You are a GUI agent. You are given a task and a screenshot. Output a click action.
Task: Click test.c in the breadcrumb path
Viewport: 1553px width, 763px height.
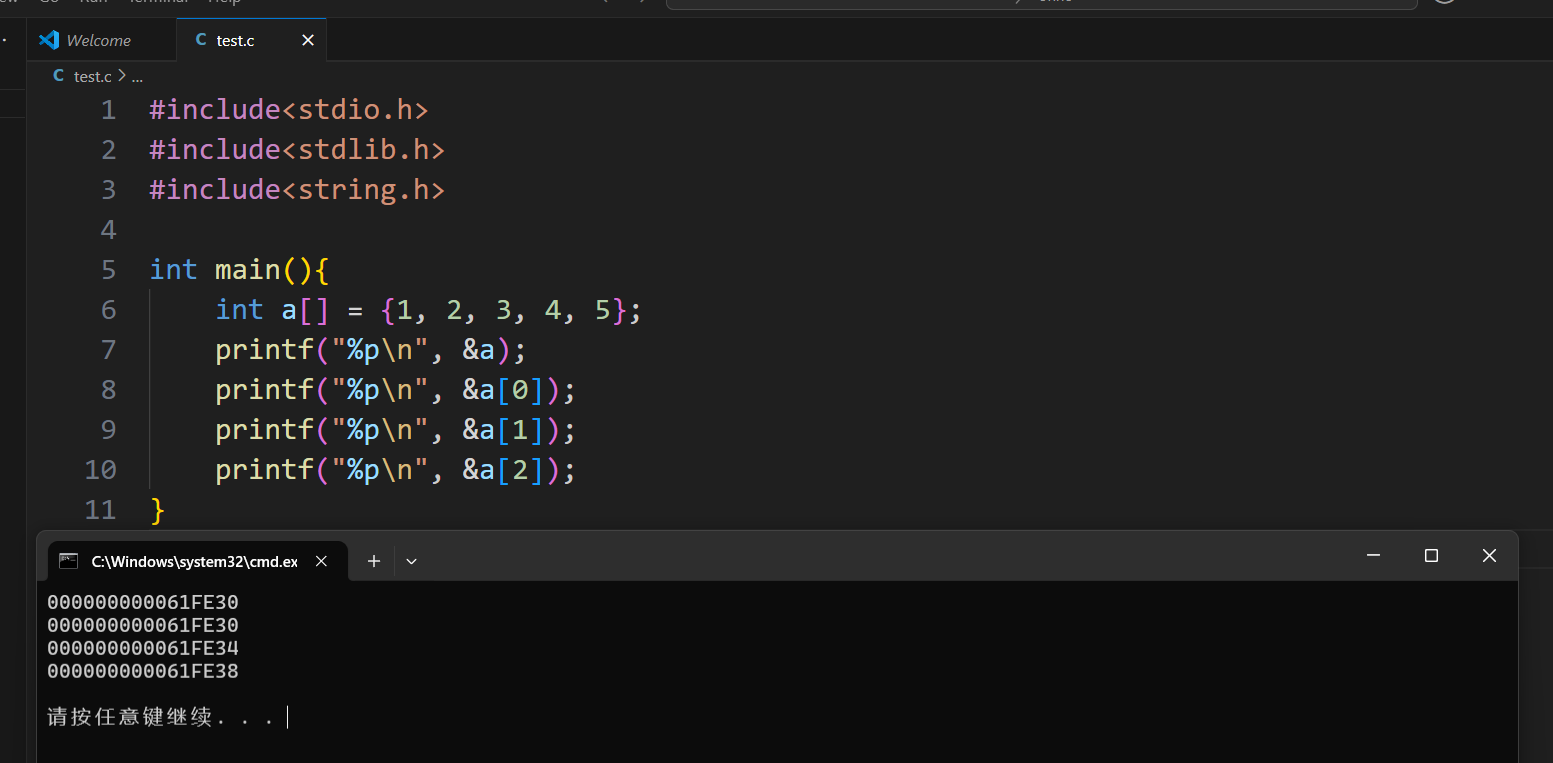92,76
